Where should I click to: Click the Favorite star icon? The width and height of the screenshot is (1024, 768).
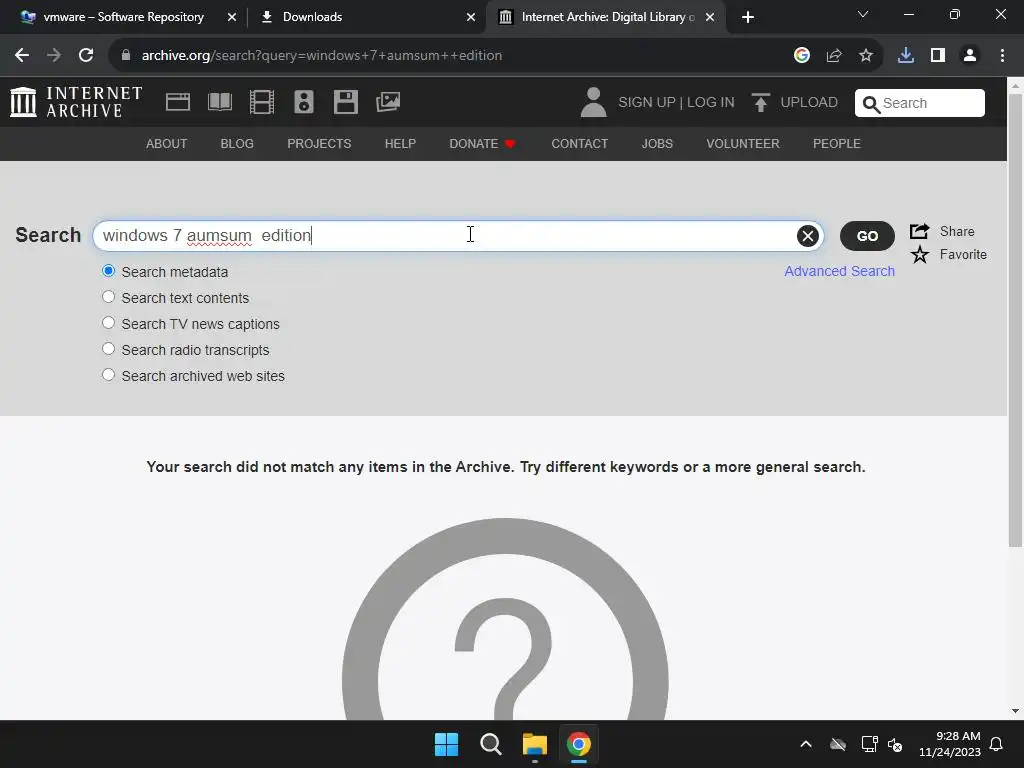click(920, 255)
